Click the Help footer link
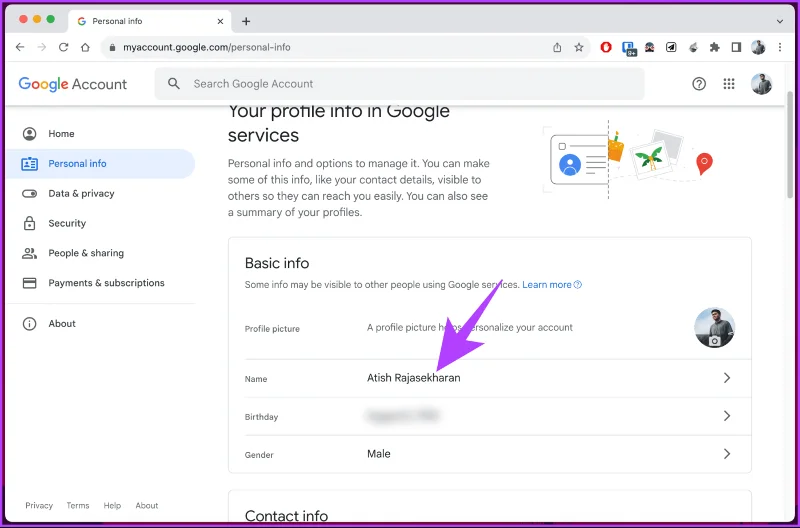800x528 pixels. pos(112,506)
